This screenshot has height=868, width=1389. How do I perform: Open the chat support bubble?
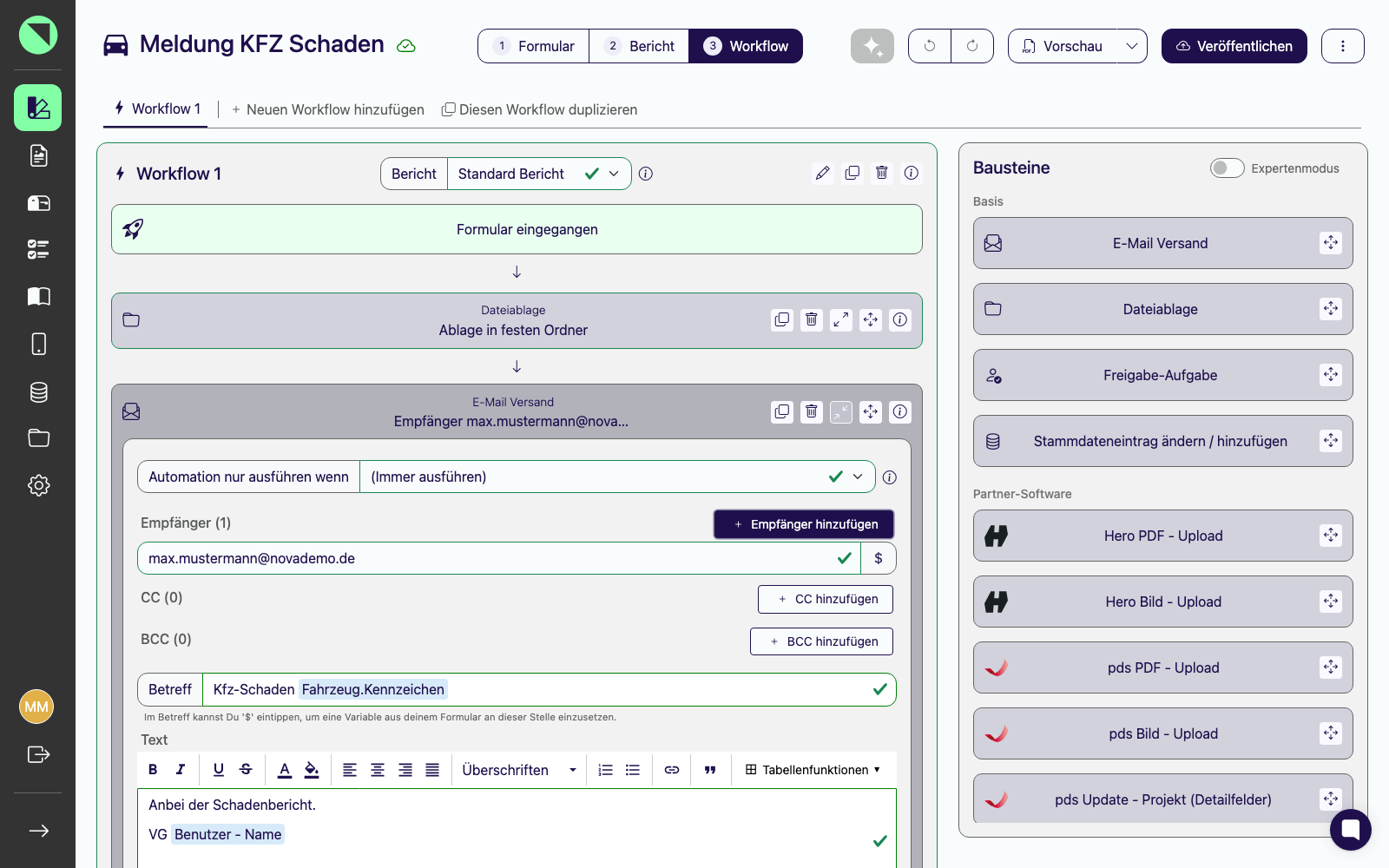click(x=1351, y=830)
